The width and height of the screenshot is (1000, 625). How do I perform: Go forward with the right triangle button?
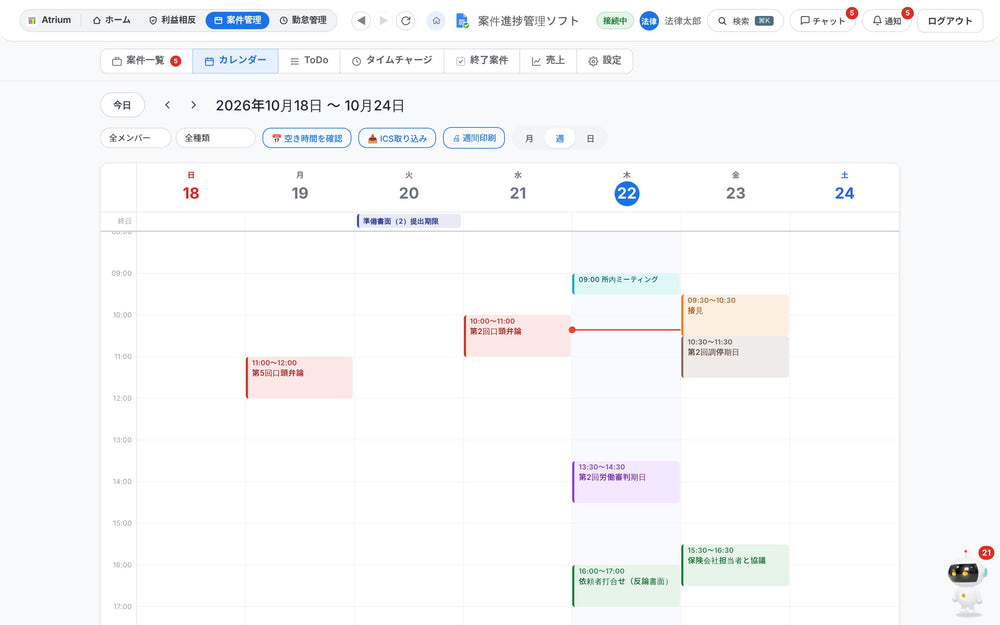tap(383, 20)
